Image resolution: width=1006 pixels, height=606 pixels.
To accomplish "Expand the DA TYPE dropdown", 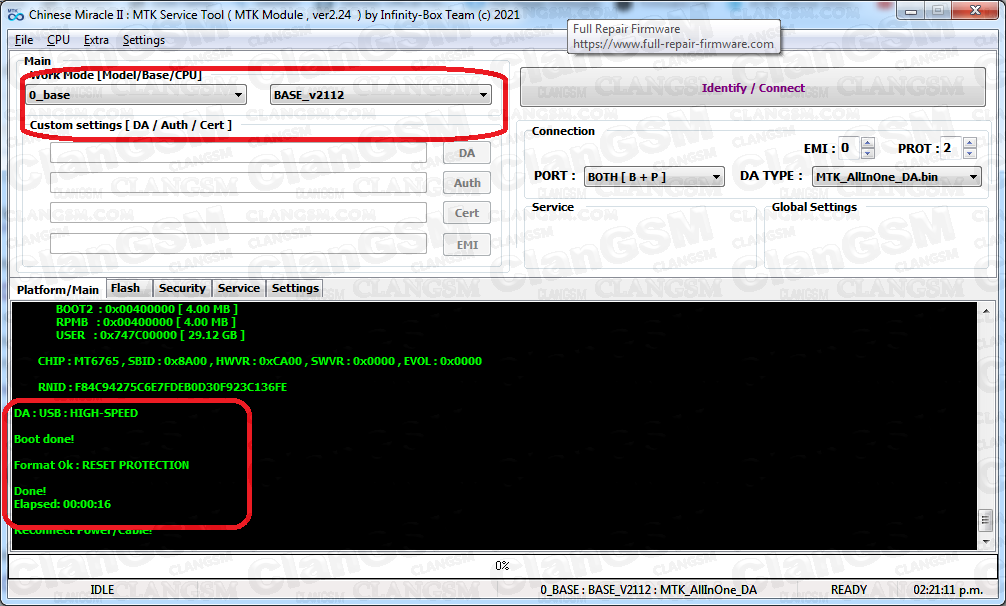I will coord(896,177).
